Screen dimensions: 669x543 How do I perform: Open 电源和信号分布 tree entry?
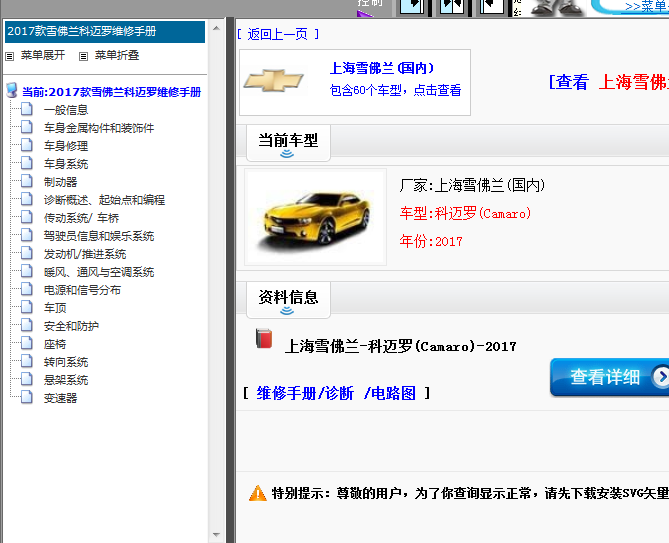[x=82, y=290]
